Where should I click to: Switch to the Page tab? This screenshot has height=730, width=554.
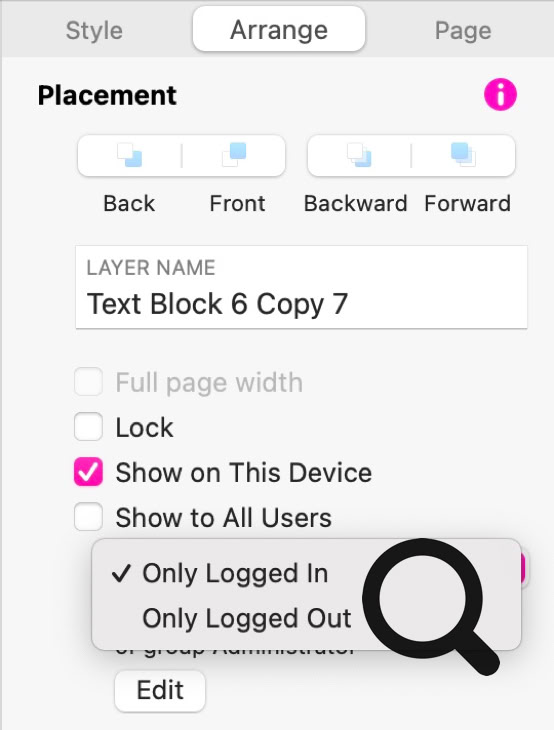pyautogui.click(x=463, y=31)
